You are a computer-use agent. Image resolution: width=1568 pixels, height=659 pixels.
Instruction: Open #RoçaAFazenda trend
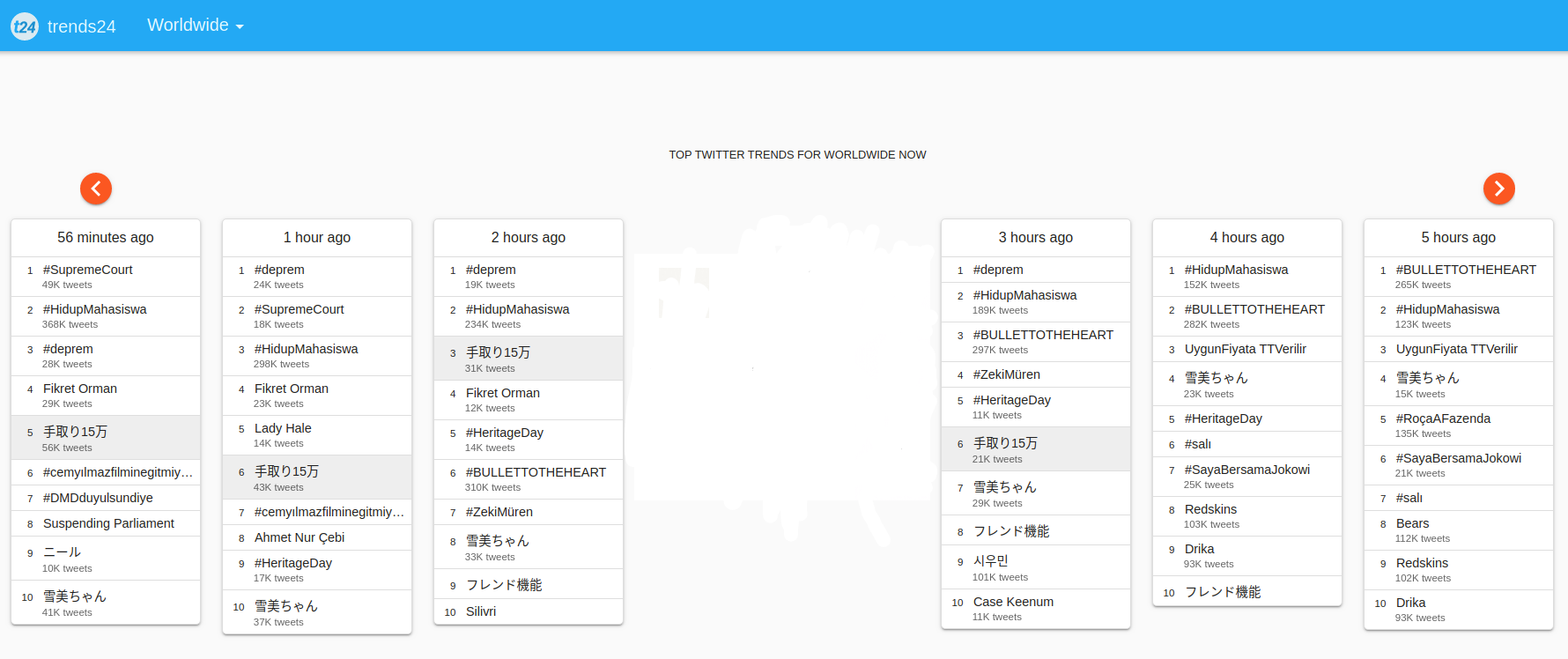click(x=1444, y=418)
